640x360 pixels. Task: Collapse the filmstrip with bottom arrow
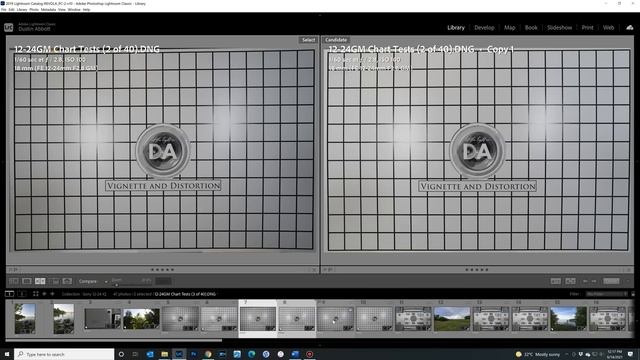point(320,345)
